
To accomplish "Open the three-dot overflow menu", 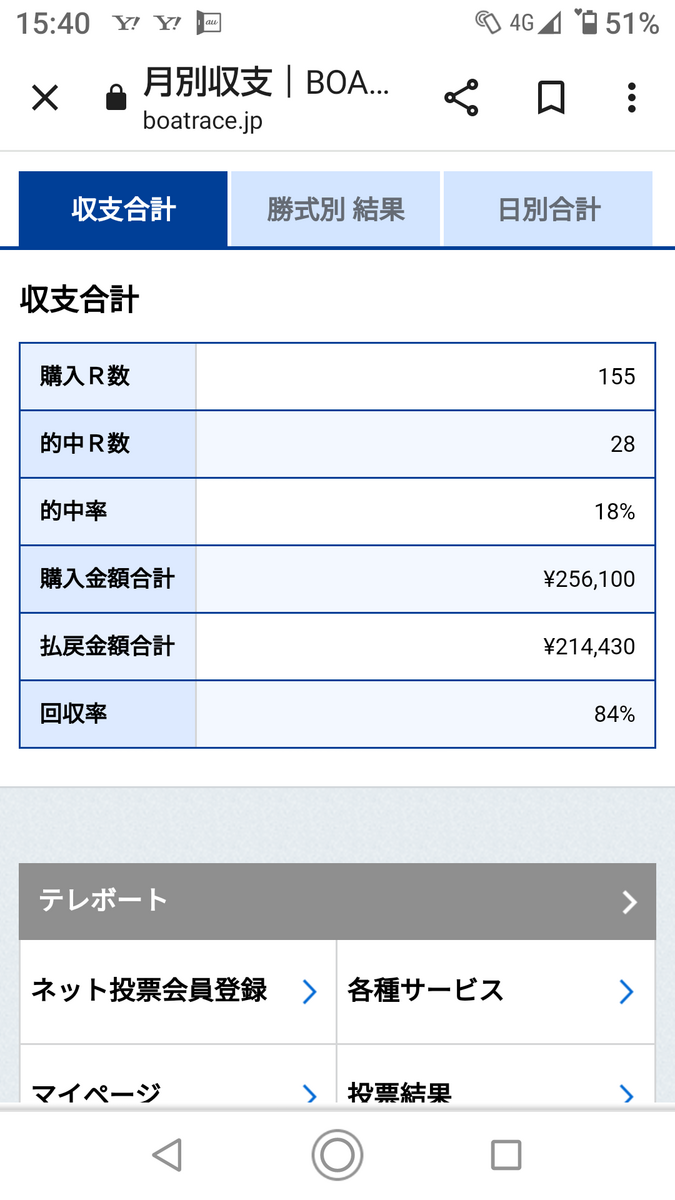I will pyautogui.click(x=631, y=98).
